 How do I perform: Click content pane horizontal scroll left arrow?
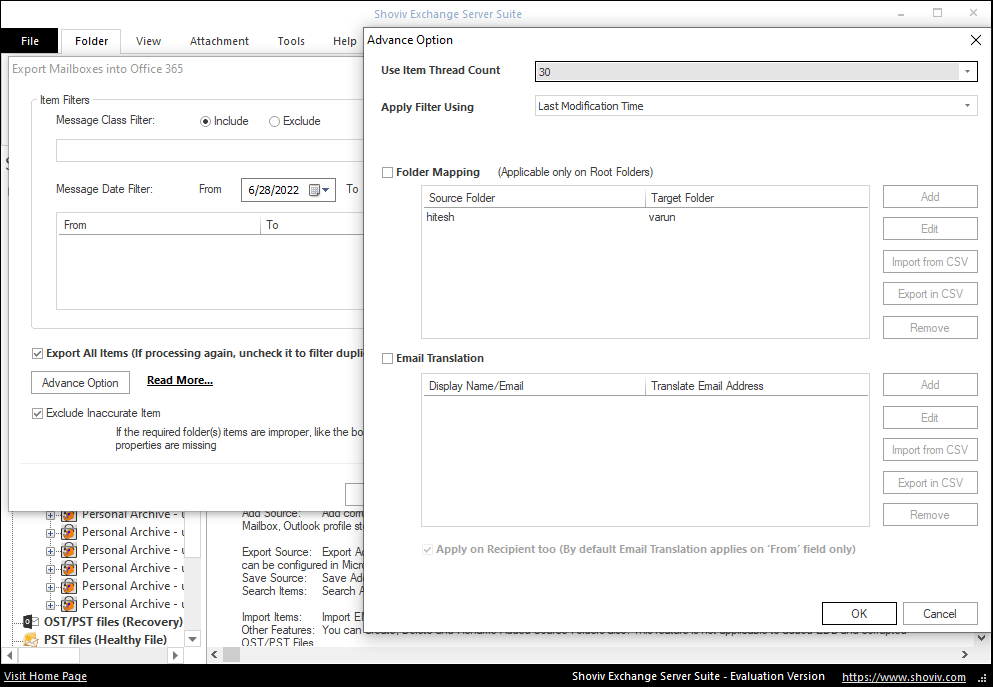click(214, 655)
